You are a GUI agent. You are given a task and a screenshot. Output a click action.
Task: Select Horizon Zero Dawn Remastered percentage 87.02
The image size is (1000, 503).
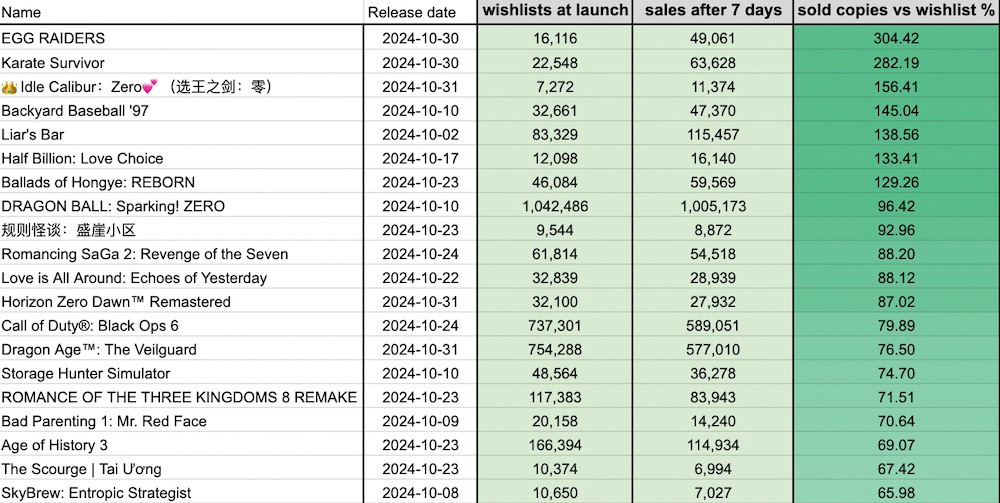click(x=896, y=301)
